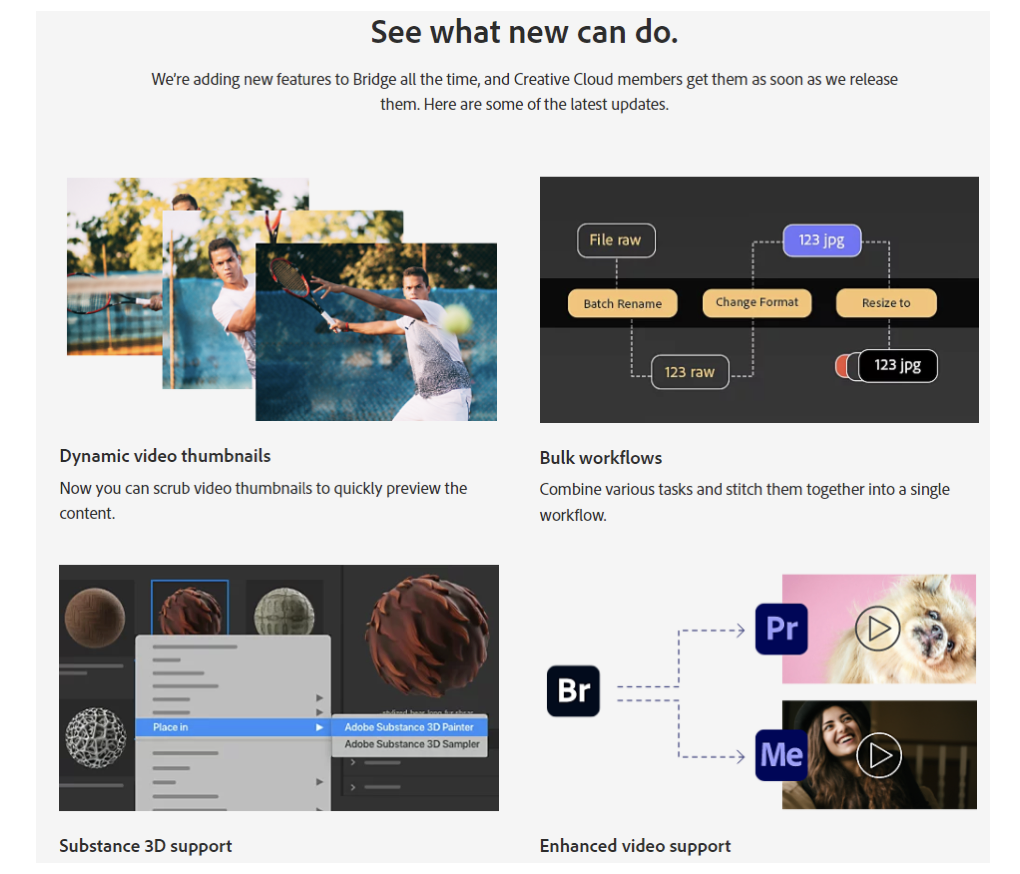Click the black 123 jpg output node

pos(897,366)
